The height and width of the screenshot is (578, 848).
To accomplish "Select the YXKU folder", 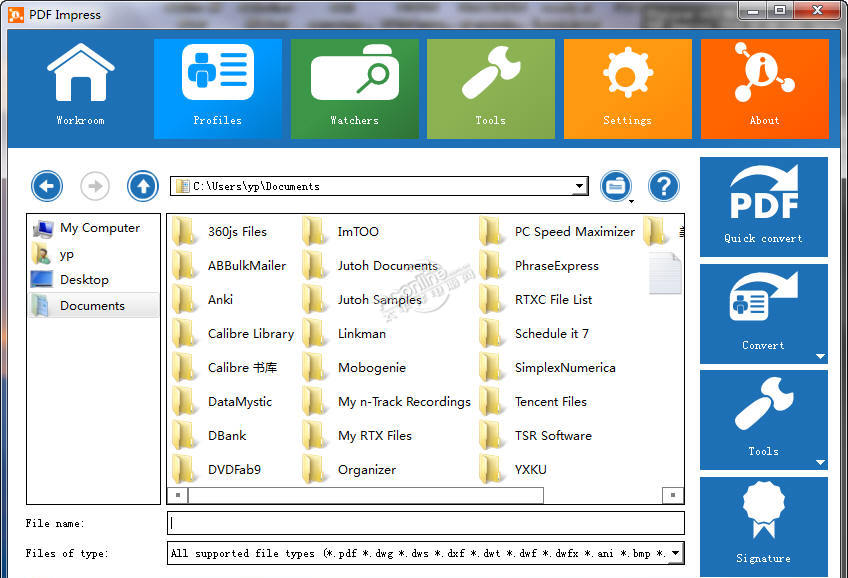I will (x=513, y=470).
